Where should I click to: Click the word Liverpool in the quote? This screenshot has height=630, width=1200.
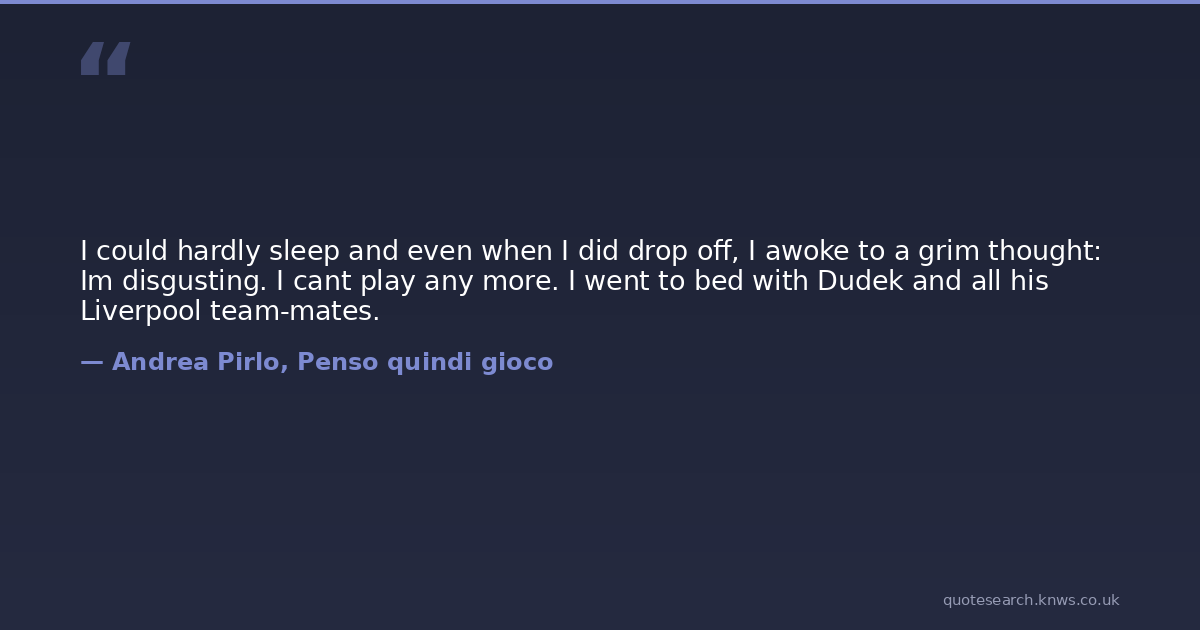coord(141,311)
